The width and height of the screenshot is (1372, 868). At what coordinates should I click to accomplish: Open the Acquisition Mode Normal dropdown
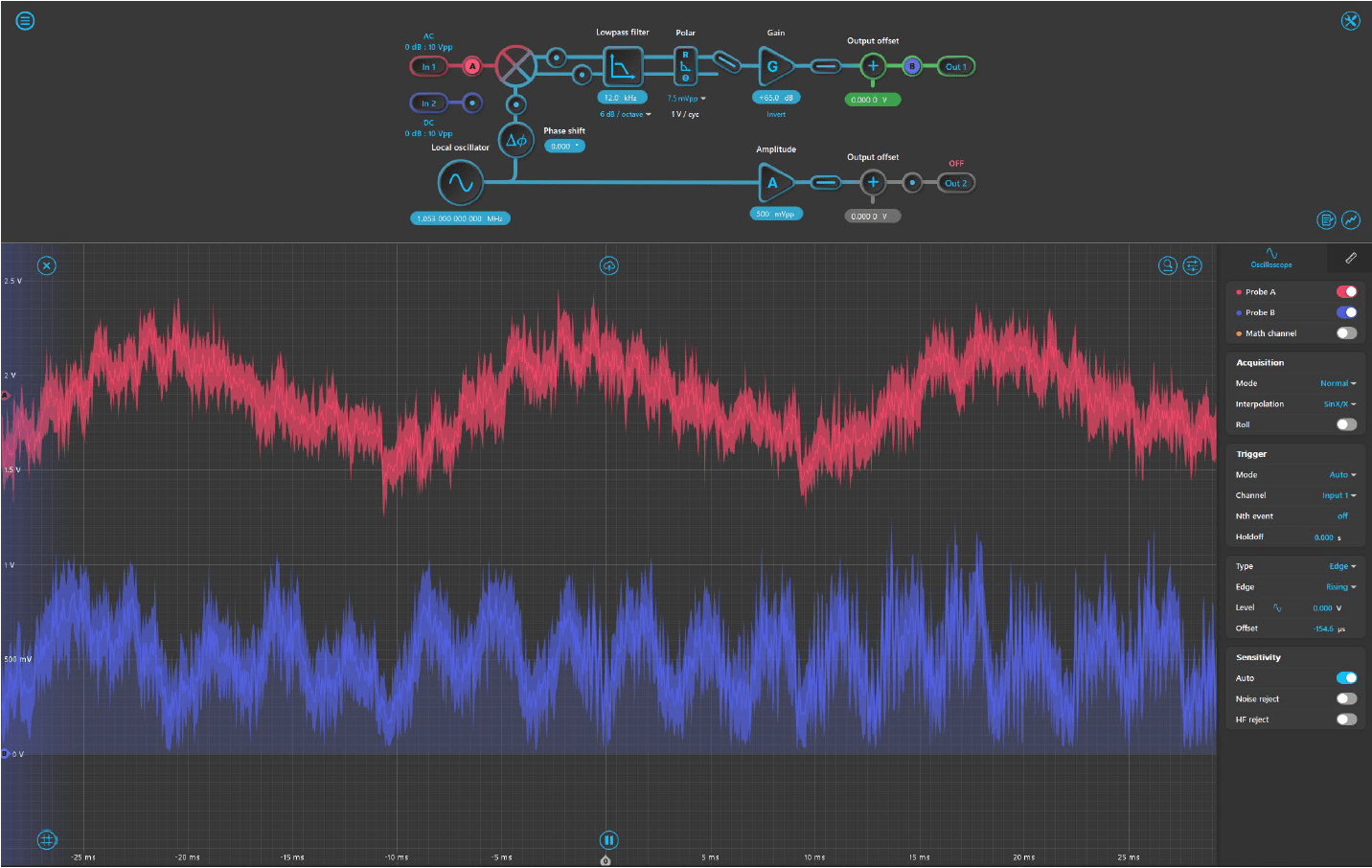tap(1338, 383)
